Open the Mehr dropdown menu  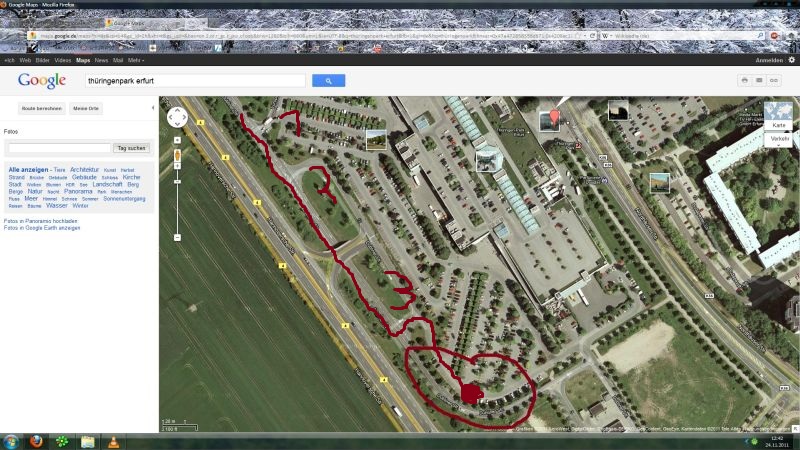pos(136,60)
